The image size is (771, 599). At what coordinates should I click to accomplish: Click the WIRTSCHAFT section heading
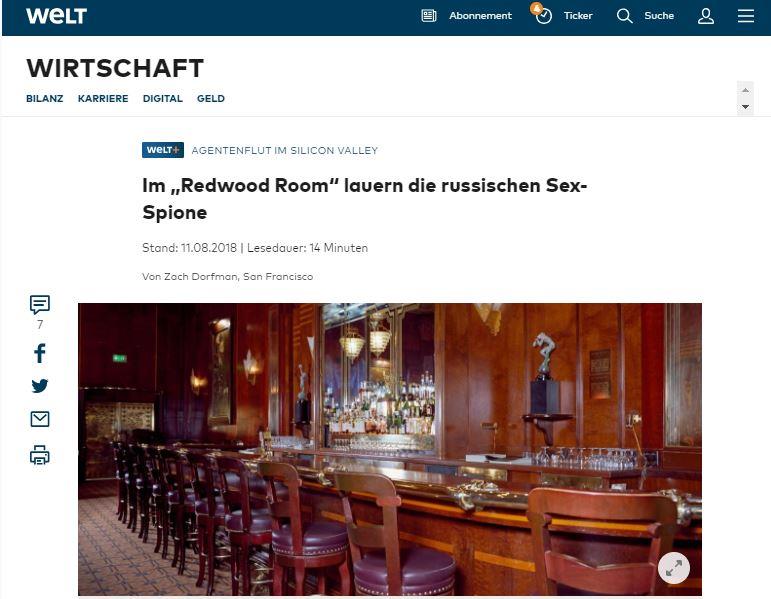tap(115, 68)
